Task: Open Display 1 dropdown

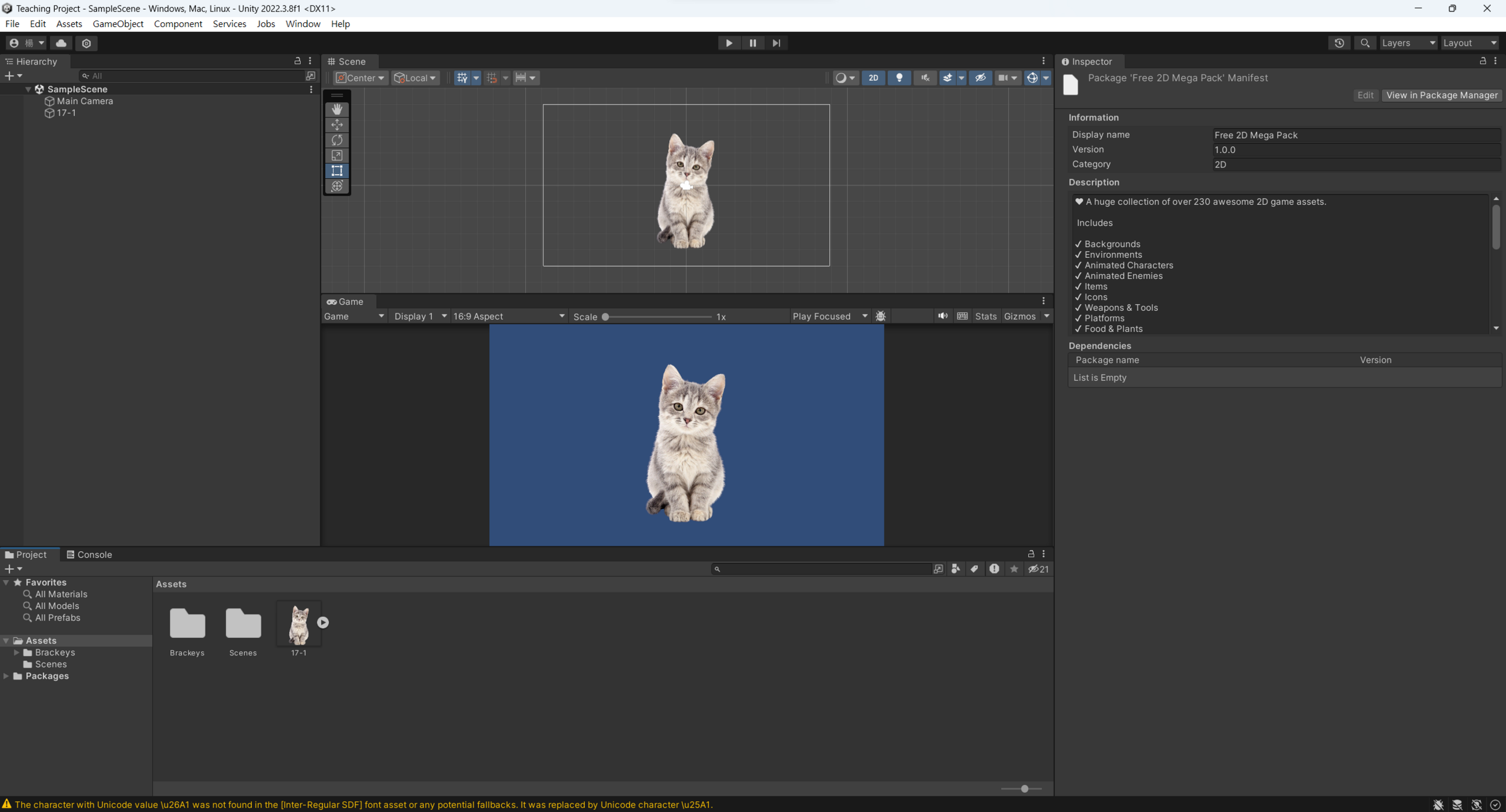Action: 419,316
